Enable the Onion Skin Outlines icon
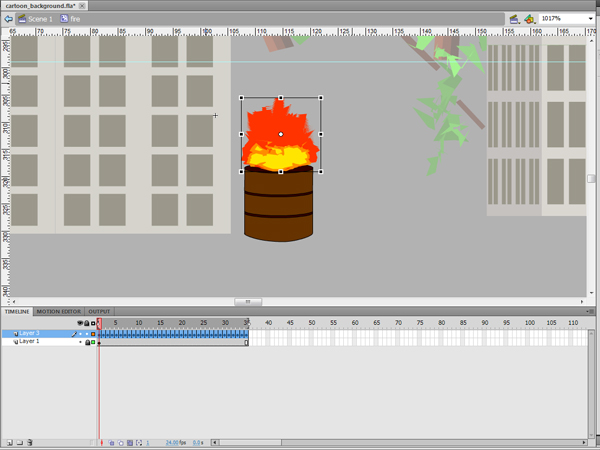This screenshot has width=600, height=450. click(121, 443)
